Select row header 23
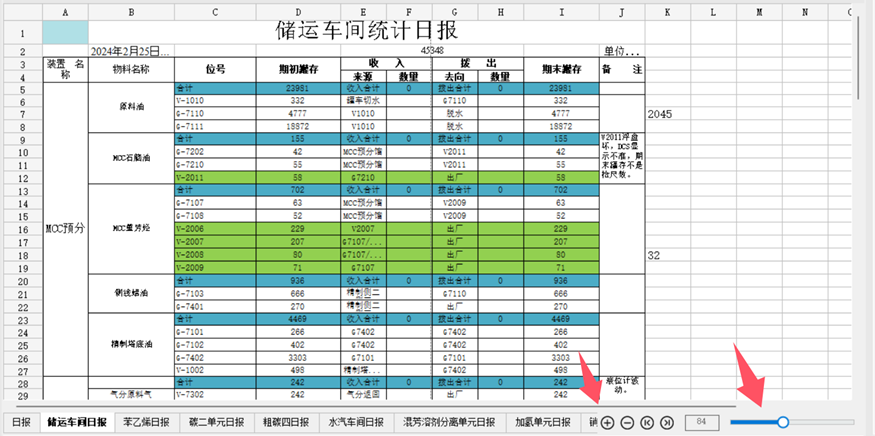Screen dimensions: 875x436 pos(22,319)
